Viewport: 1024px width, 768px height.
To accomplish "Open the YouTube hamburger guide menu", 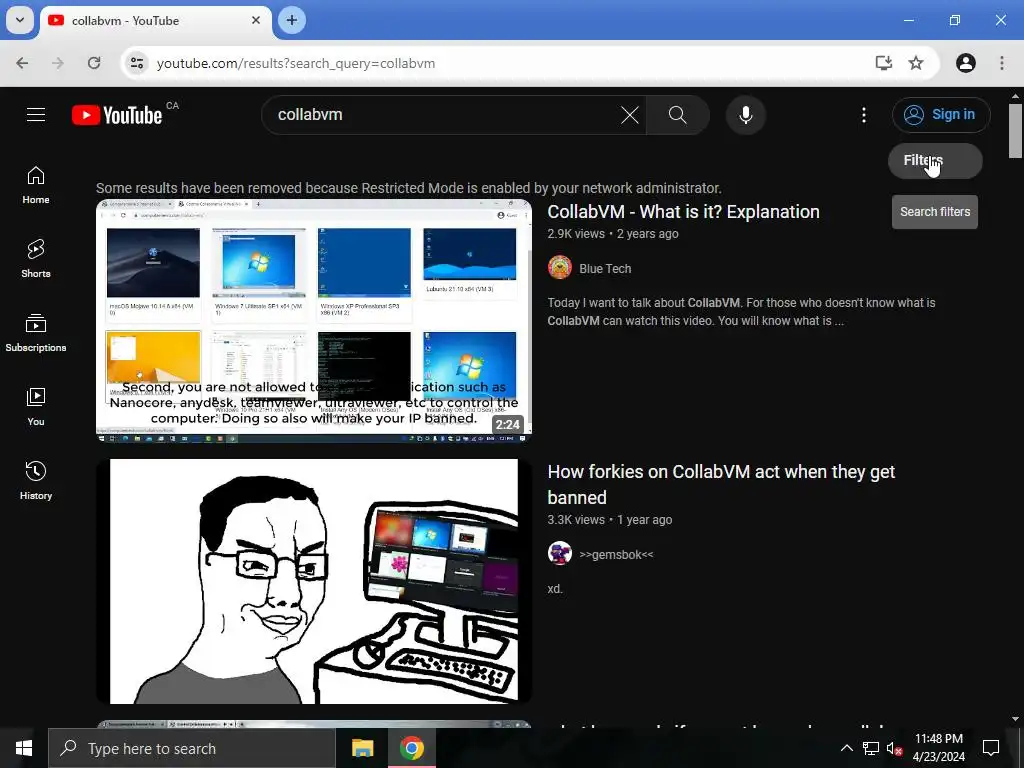I will pos(36,115).
